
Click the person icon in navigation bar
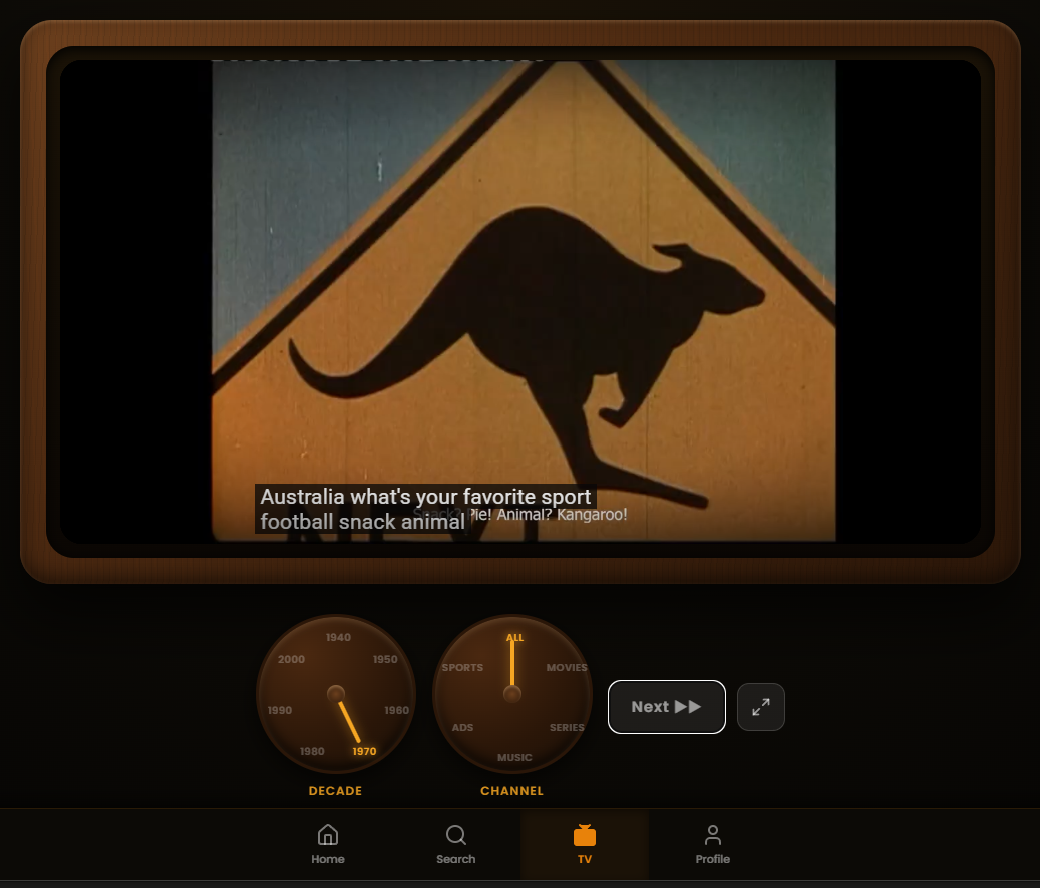pos(712,835)
